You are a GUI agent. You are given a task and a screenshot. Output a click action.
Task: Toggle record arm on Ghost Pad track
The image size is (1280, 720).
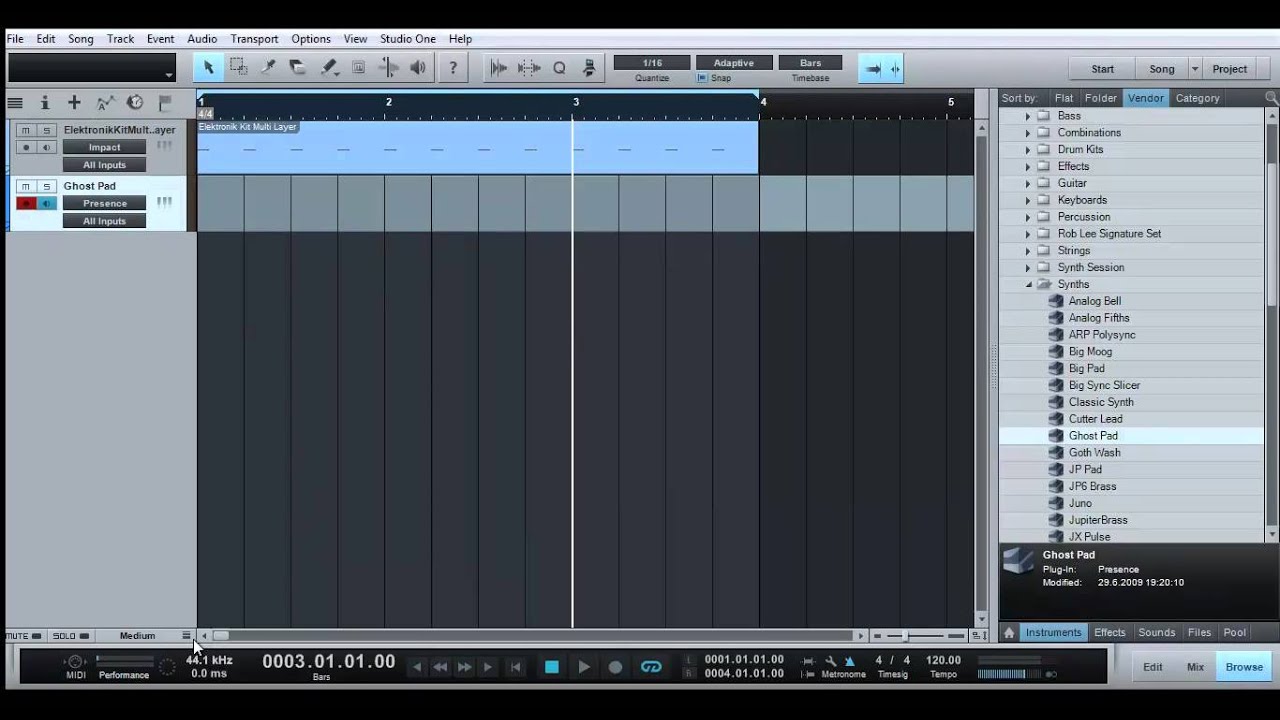(26, 203)
